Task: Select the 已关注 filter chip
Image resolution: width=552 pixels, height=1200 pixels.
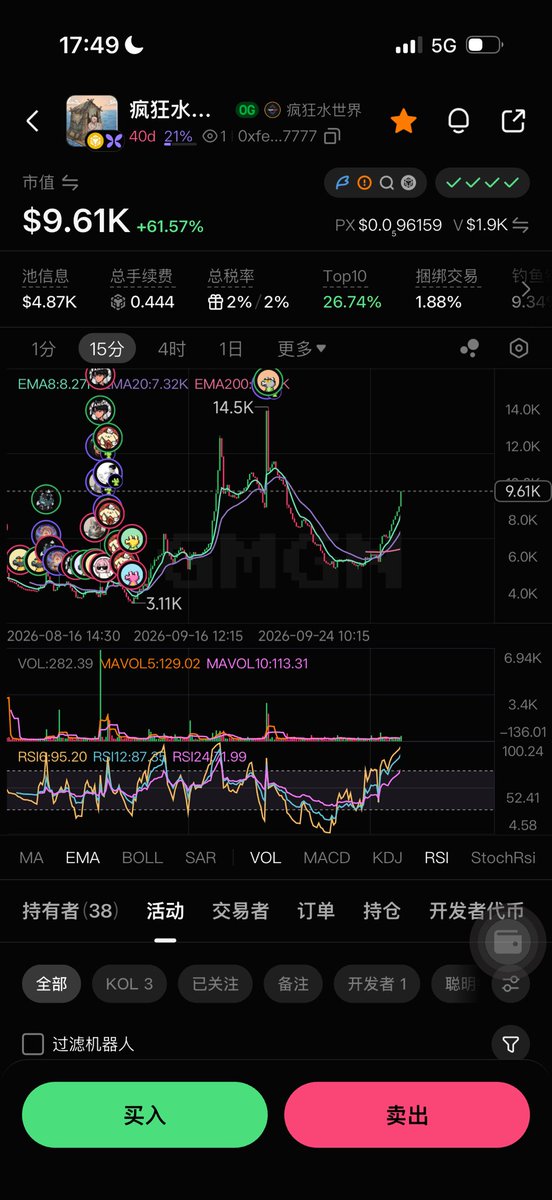Action: click(216, 984)
